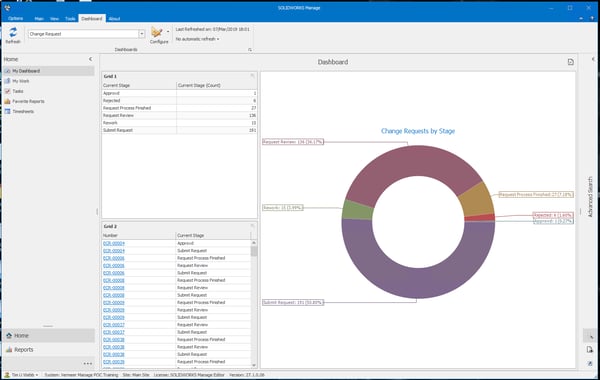This screenshot has width=600, height=380.
Task: Click the Request Review chart label
Action: pos(293,142)
